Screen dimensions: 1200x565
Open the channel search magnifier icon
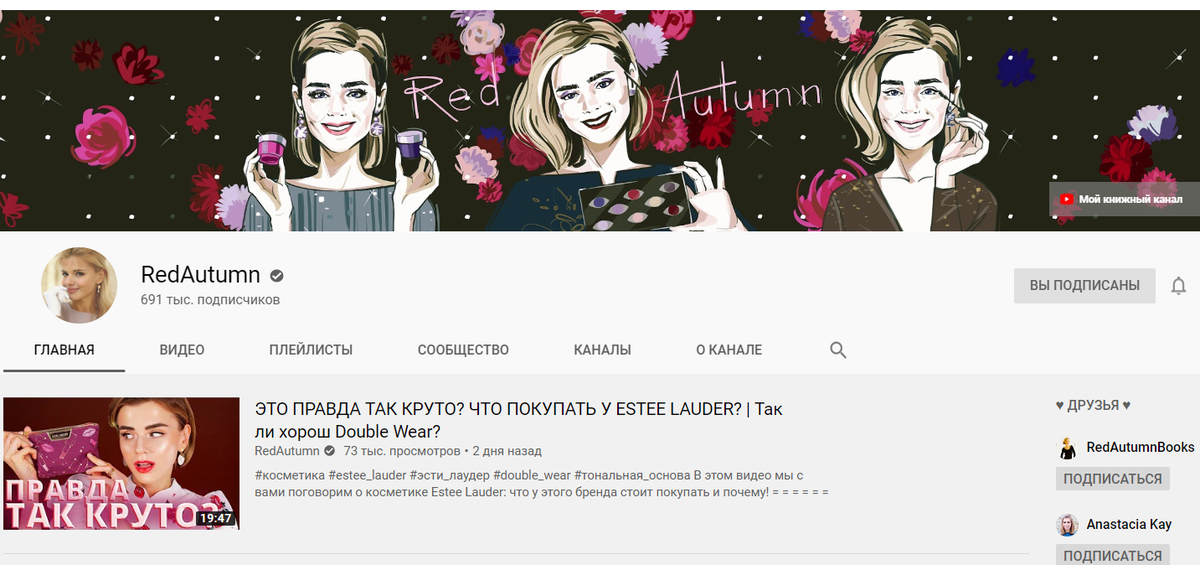tap(838, 350)
